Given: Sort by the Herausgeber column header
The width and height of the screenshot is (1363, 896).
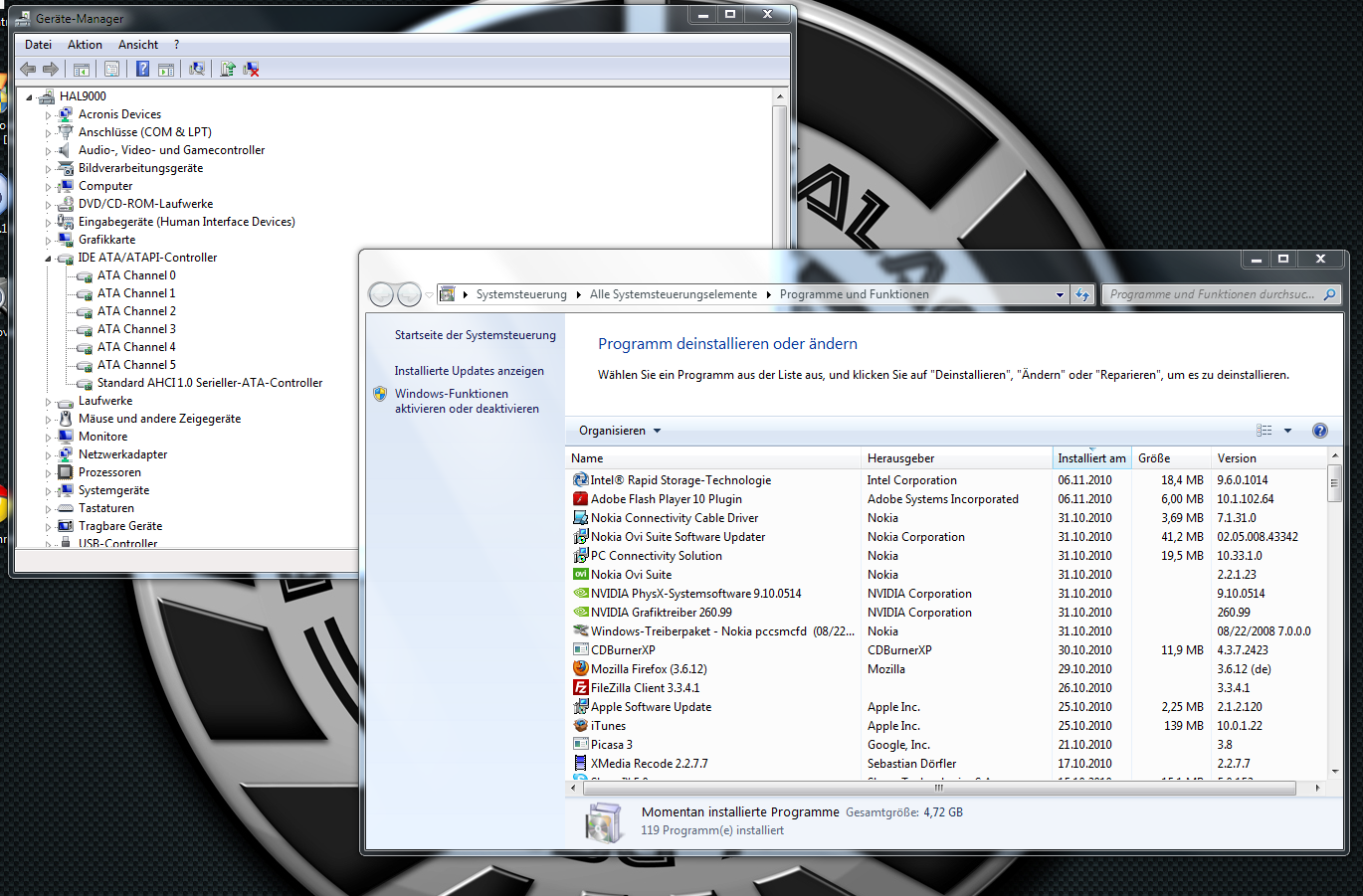Looking at the screenshot, I should coord(956,458).
